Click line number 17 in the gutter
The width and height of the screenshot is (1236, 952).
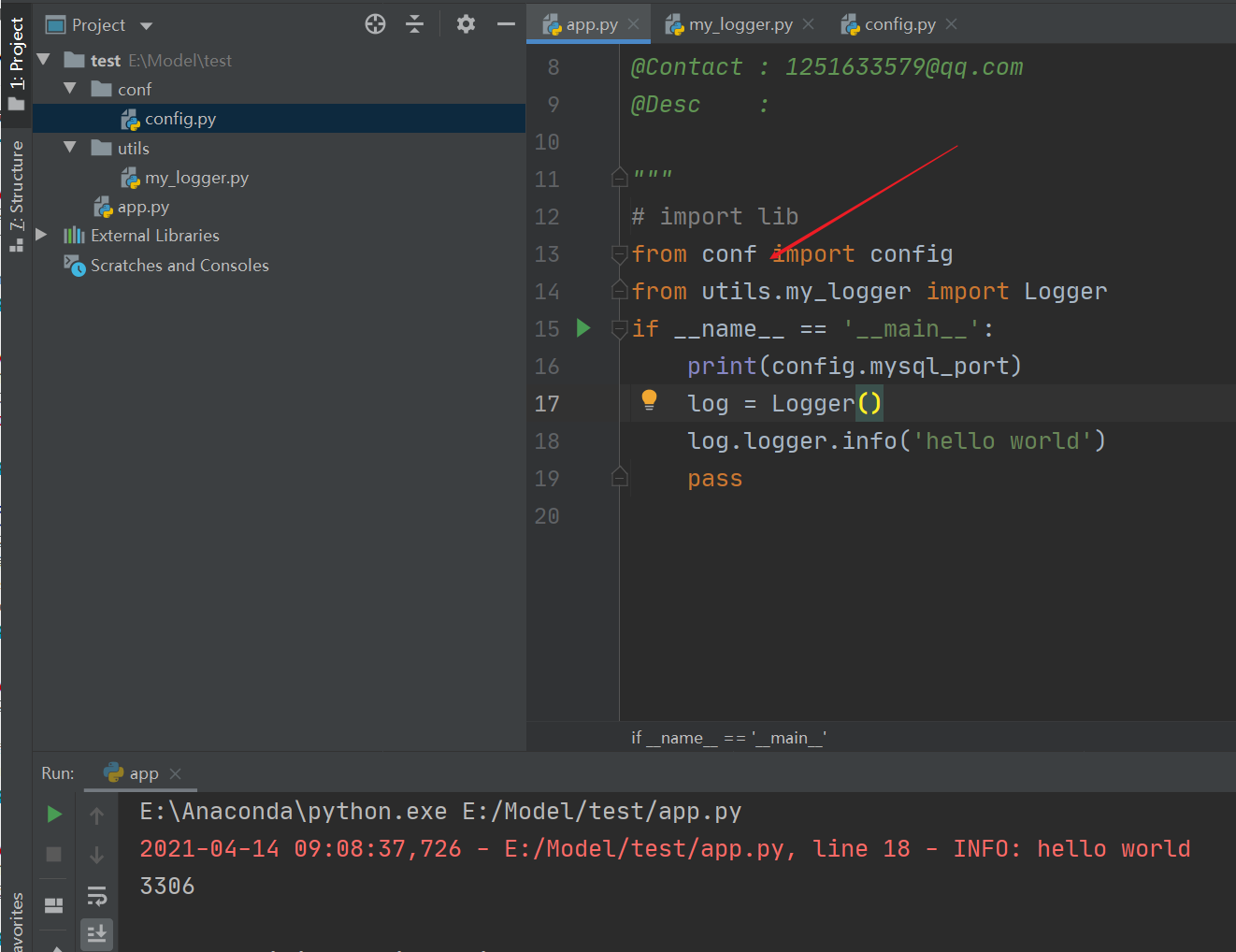point(547,404)
